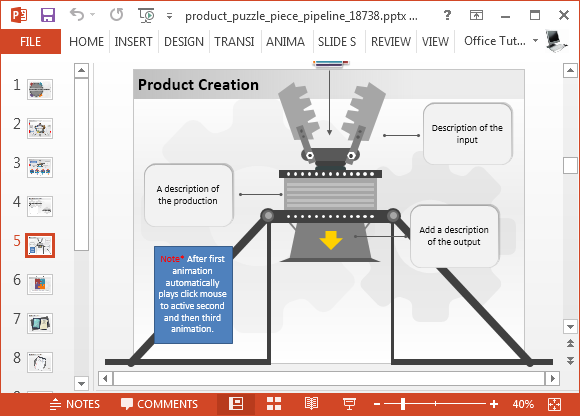Switch to Reading View icon

pos(311,404)
